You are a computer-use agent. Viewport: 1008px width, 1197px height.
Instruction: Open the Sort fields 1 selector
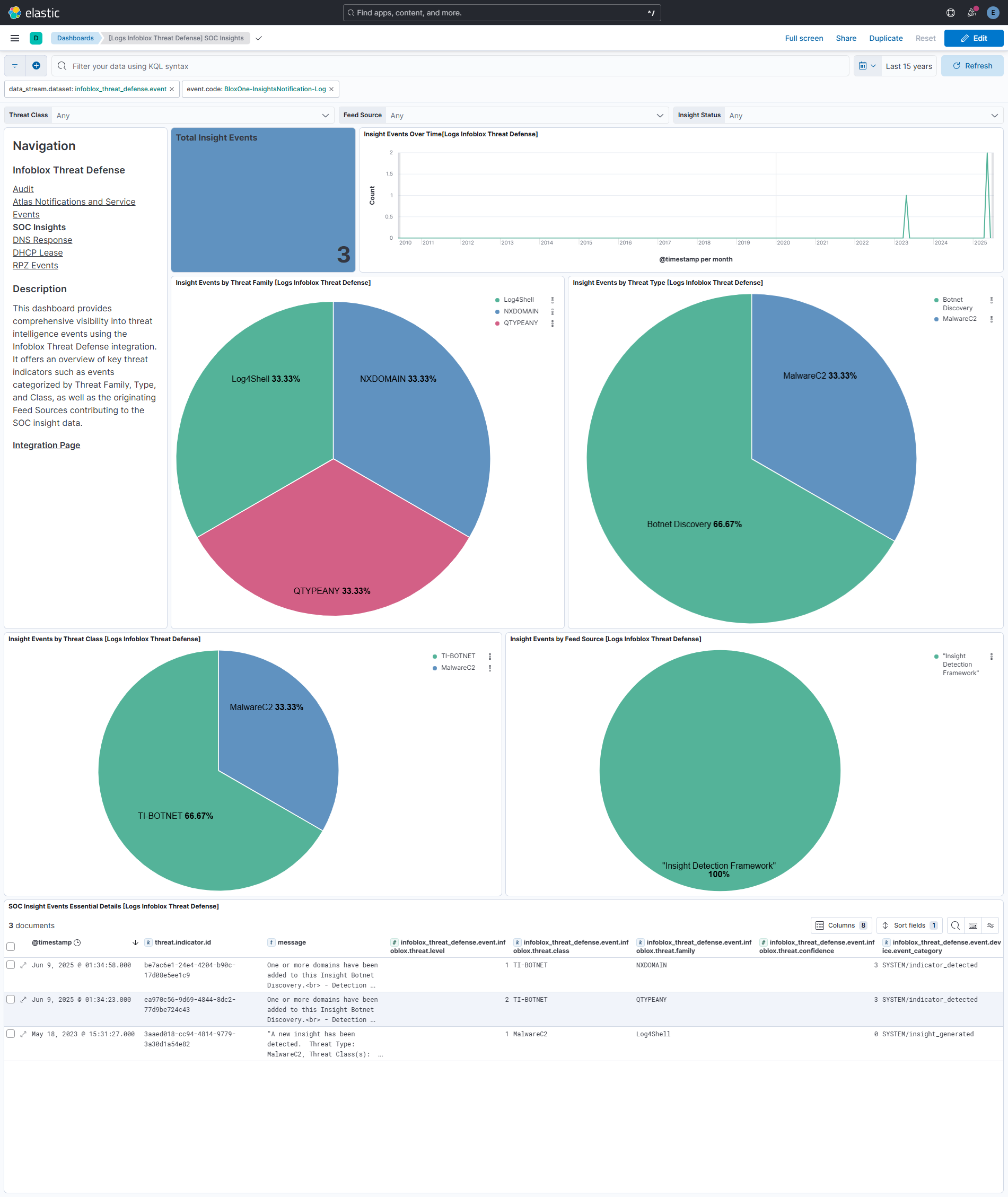(909, 925)
